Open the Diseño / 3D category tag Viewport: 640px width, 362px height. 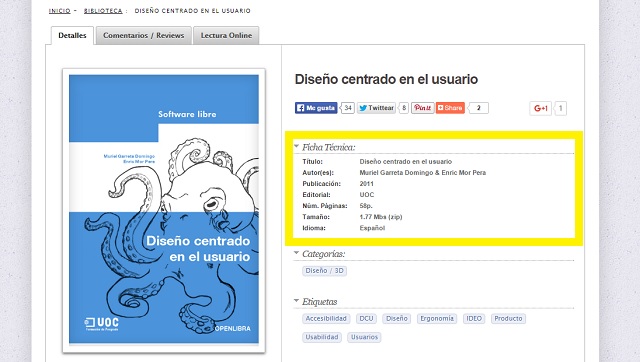[x=324, y=271]
